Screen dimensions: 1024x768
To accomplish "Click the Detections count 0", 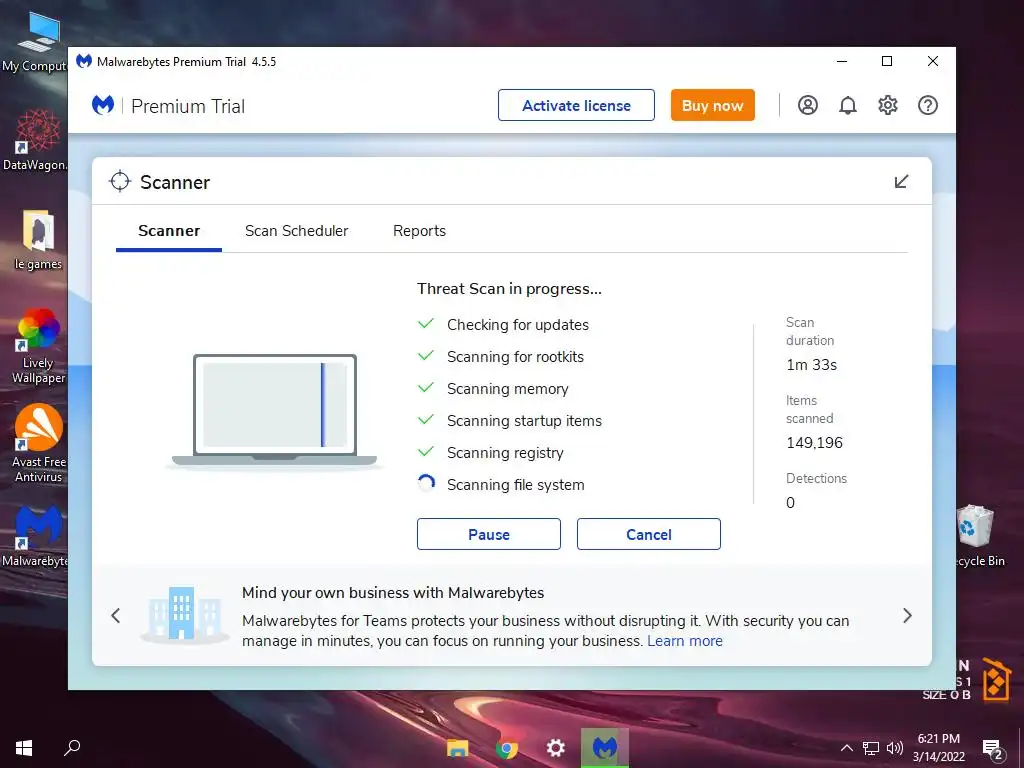I will (x=790, y=503).
